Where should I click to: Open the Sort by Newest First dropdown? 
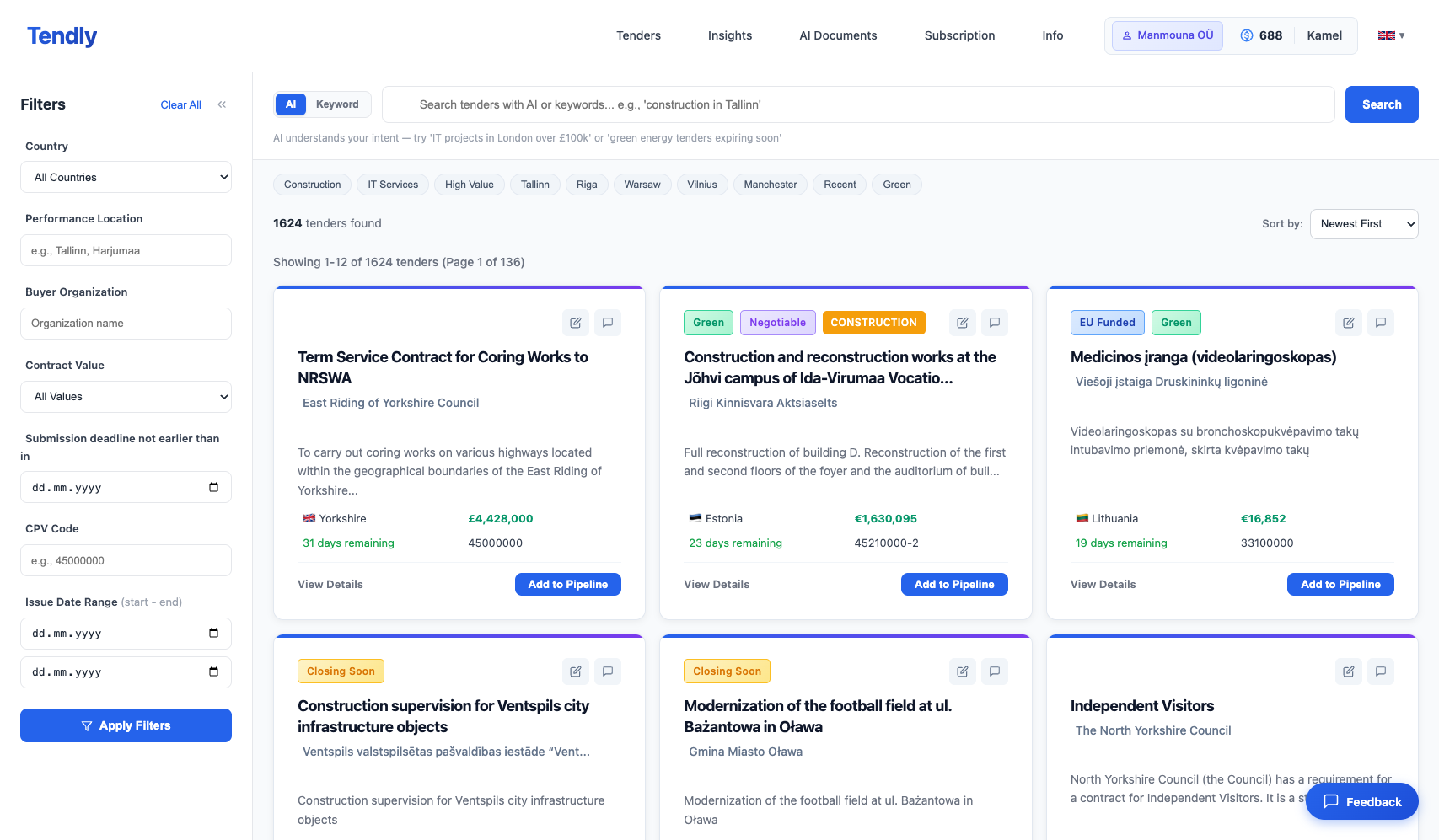pyautogui.click(x=1364, y=224)
